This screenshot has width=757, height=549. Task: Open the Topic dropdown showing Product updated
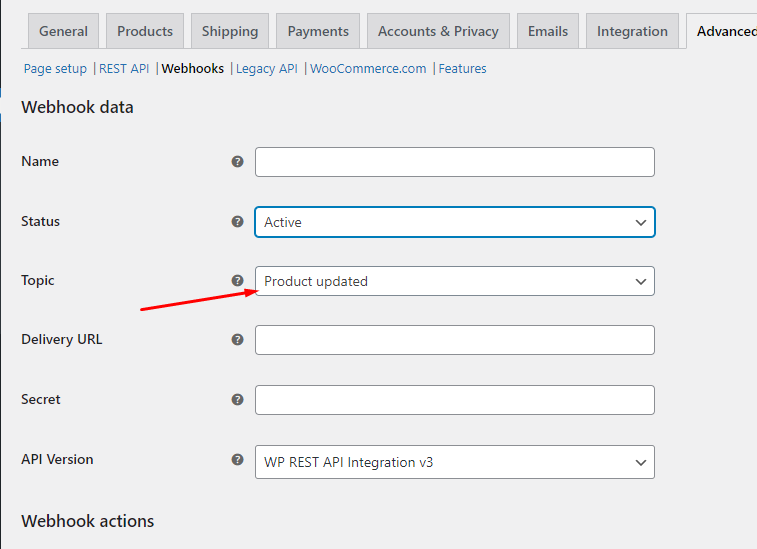pos(455,281)
